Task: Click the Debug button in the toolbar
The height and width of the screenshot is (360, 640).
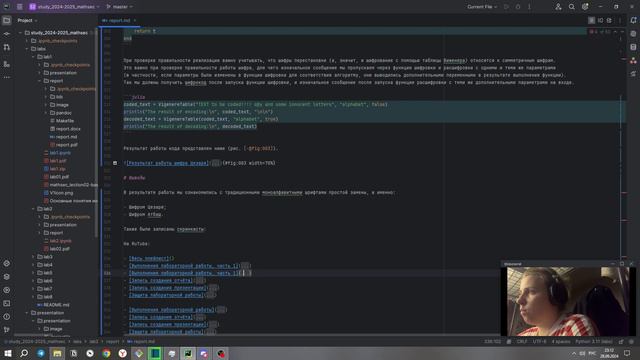Action: coord(518,7)
